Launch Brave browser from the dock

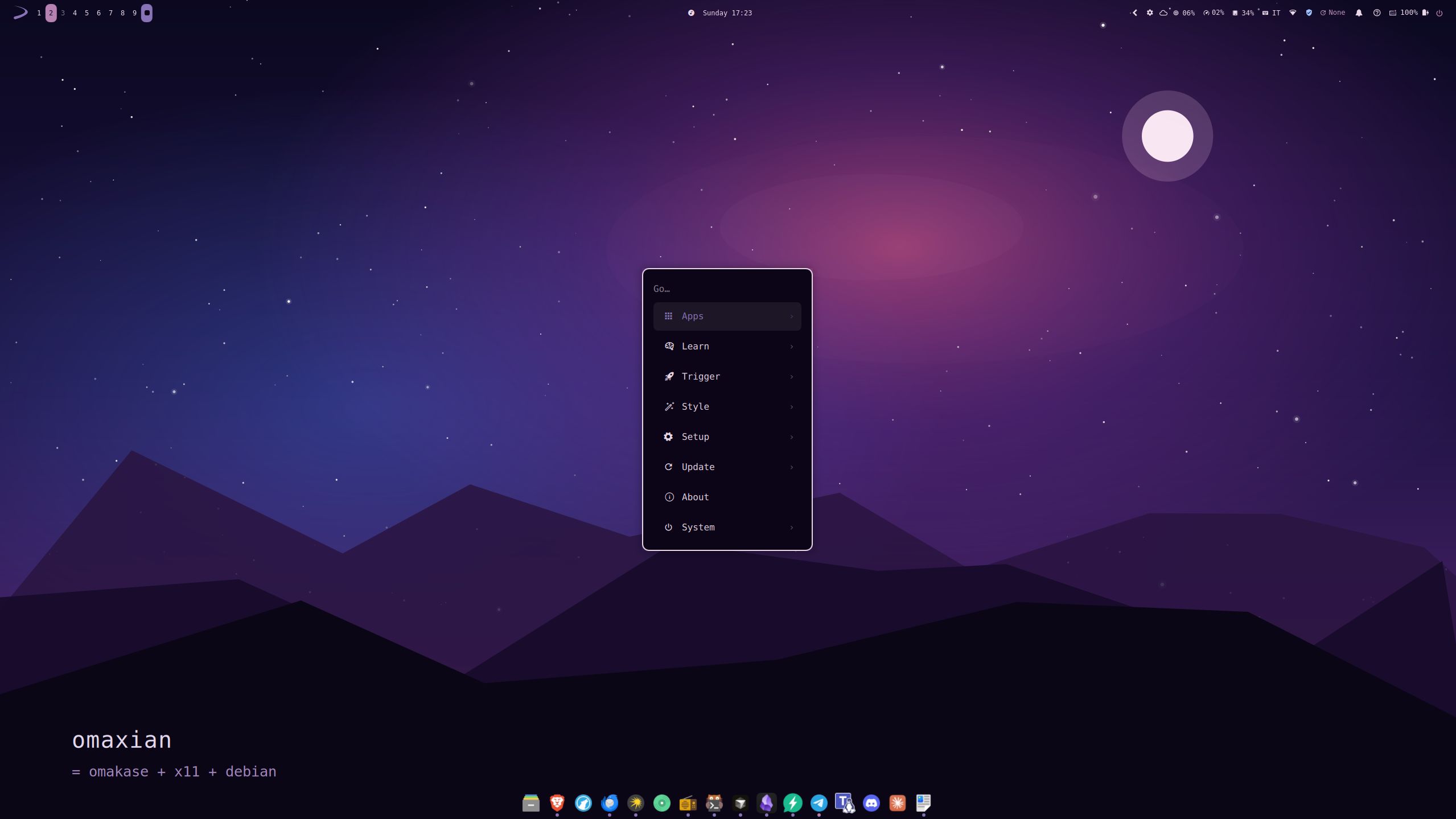coord(557,802)
